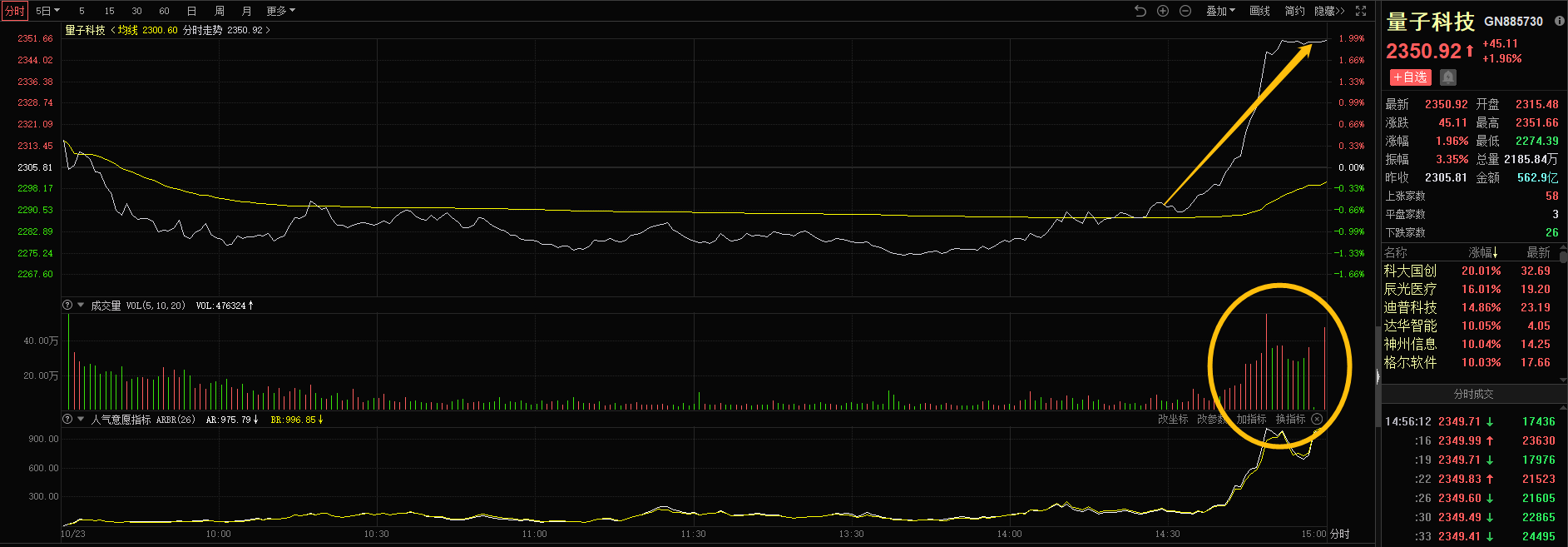Click 加指标 add indicator link

[1251, 420]
